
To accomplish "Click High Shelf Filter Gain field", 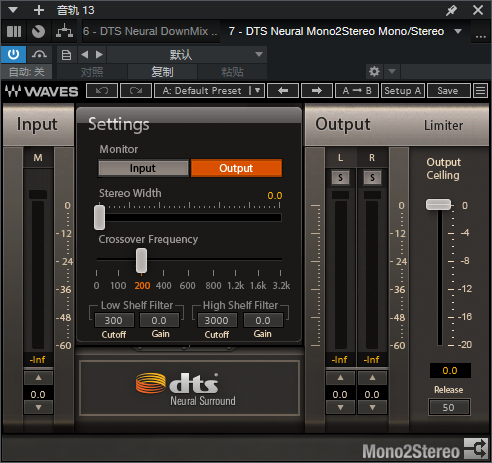I will tap(263, 320).
